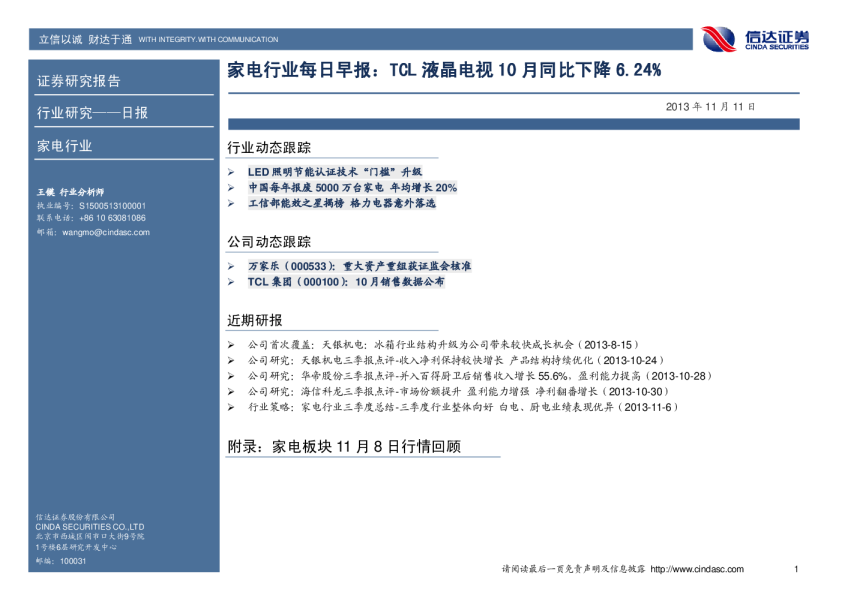Click the 中国每年报废5000万台家电 news item

[352, 188]
